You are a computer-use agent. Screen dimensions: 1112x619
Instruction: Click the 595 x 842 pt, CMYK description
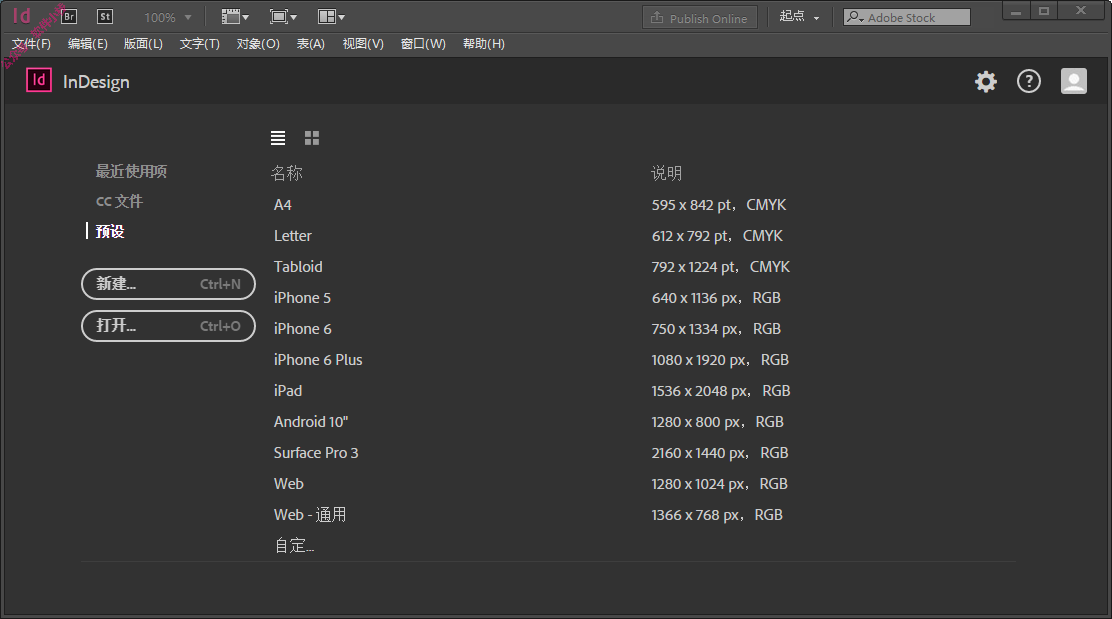718,205
